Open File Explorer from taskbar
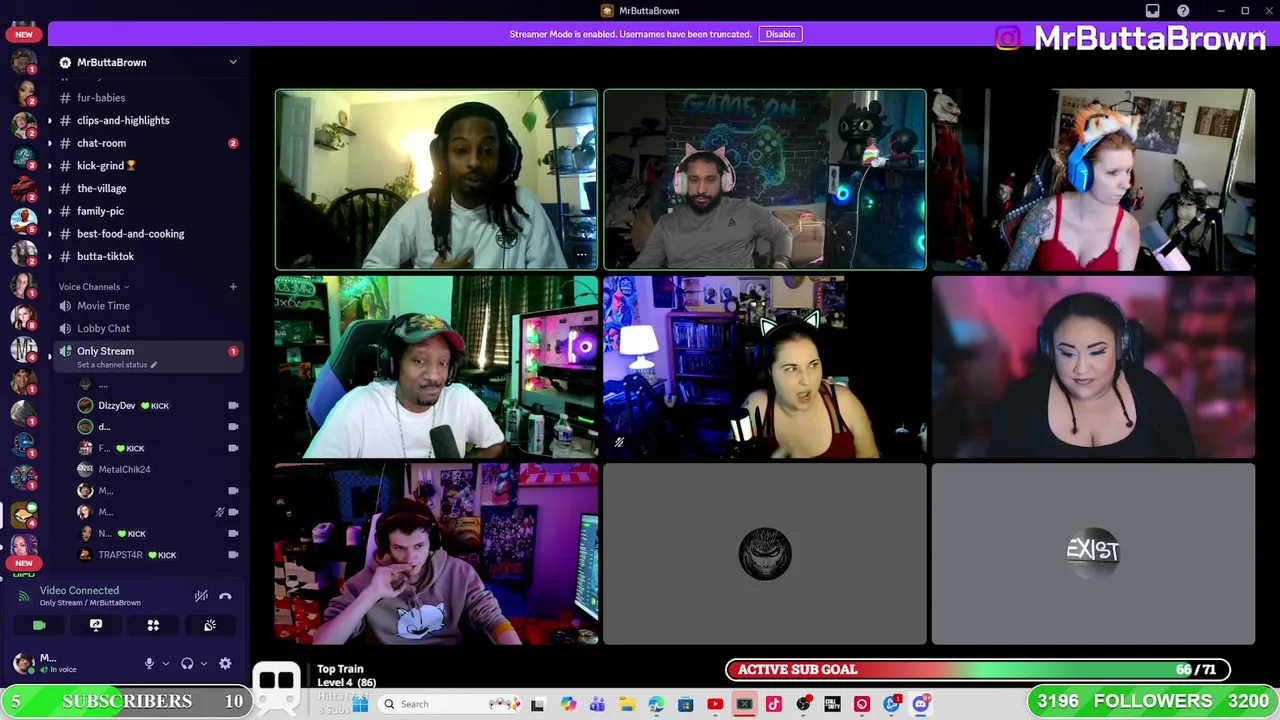 click(x=627, y=704)
